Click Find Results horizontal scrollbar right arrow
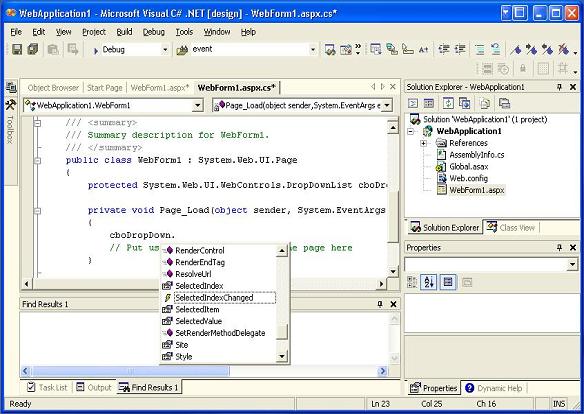584x414 pixels. pos(382,371)
